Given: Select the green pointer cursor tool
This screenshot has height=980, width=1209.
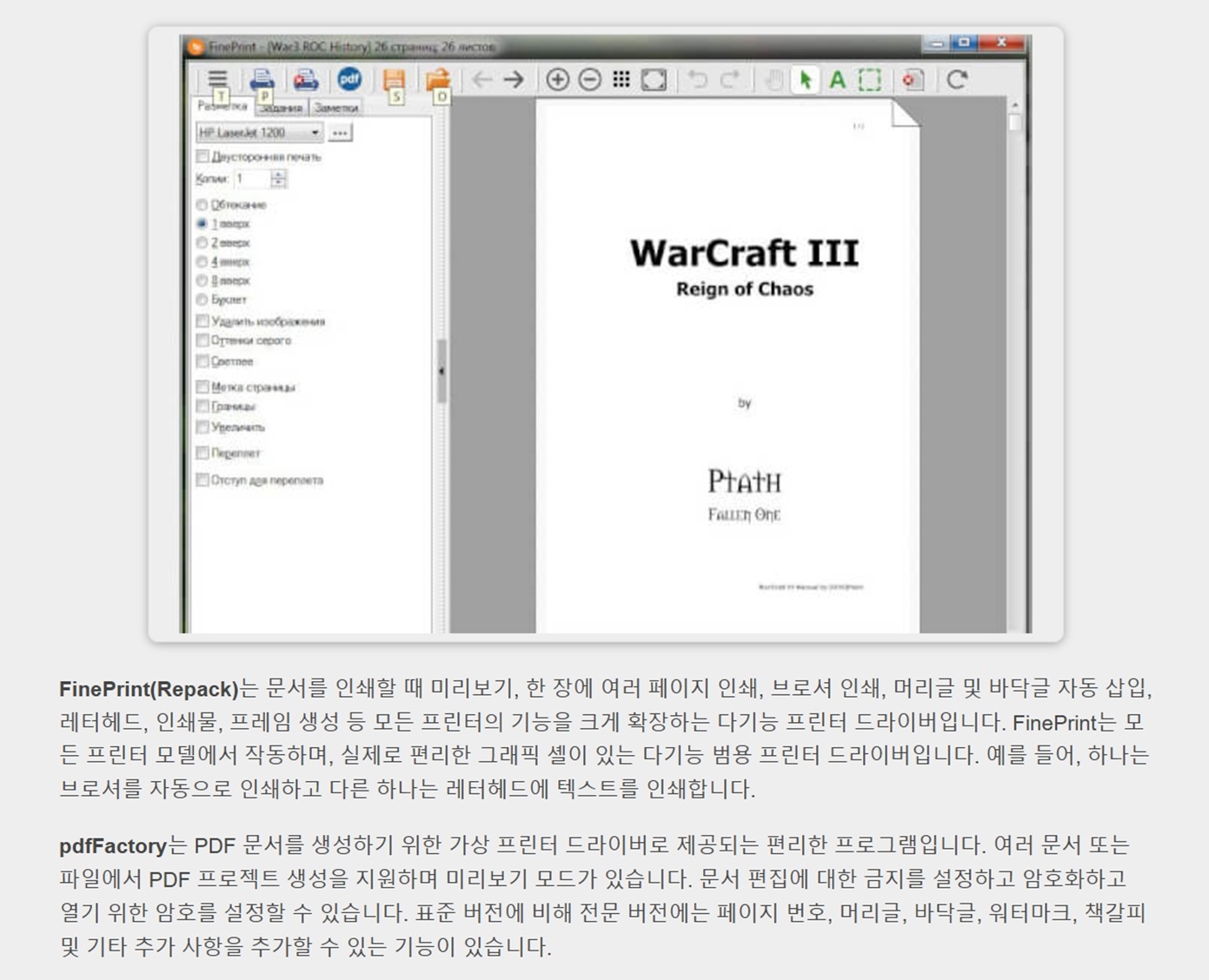Looking at the screenshot, I should click(806, 80).
